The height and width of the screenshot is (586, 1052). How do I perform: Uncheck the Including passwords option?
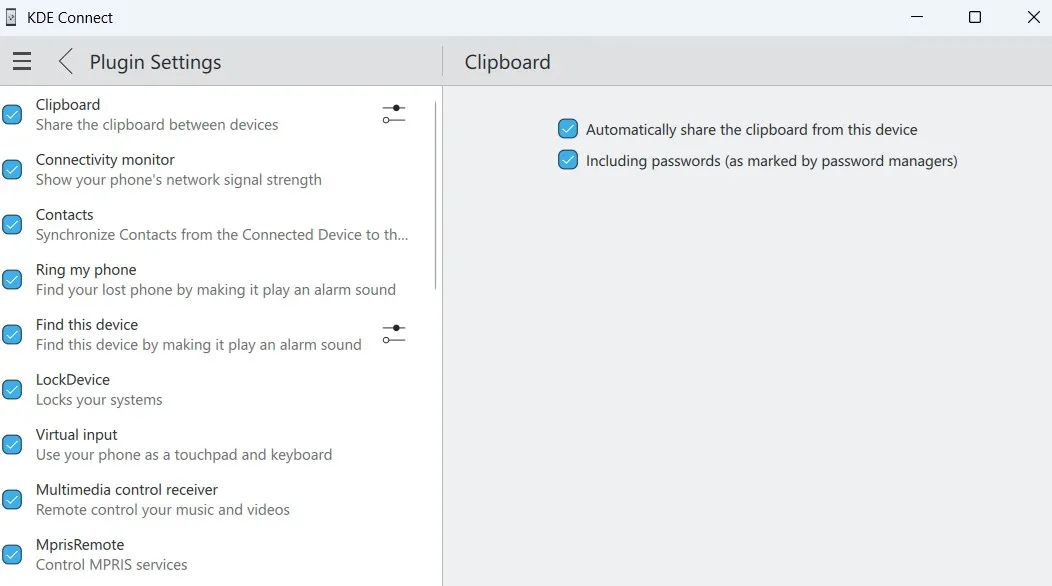pyautogui.click(x=568, y=159)
